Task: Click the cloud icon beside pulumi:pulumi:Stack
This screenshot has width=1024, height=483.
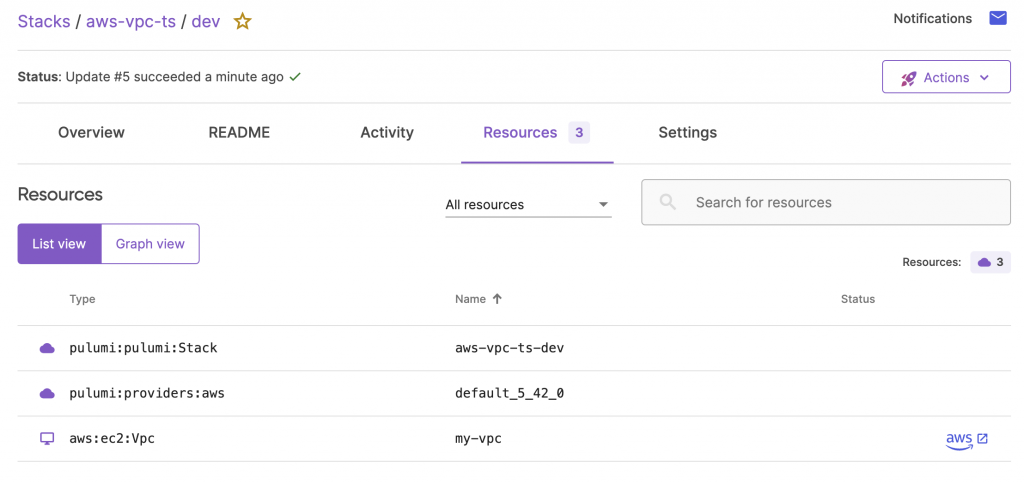Action: (x=47, y=348)
